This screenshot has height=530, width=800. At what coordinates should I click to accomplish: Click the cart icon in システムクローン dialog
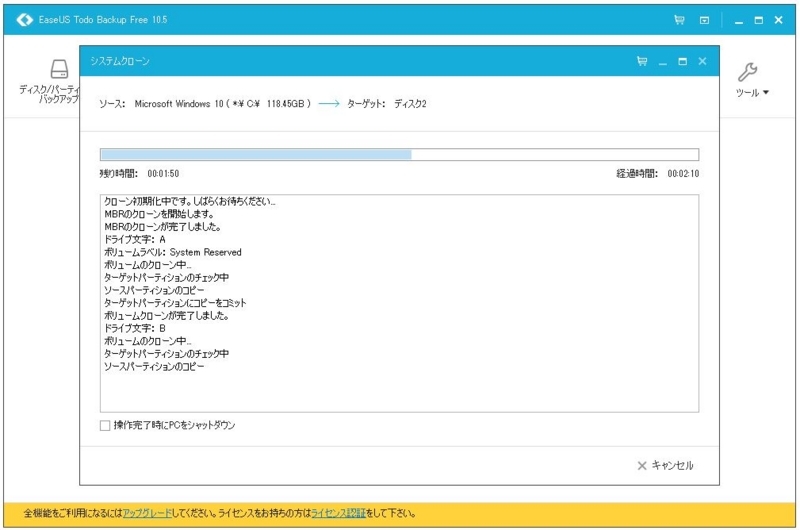(x=642, y=61)
